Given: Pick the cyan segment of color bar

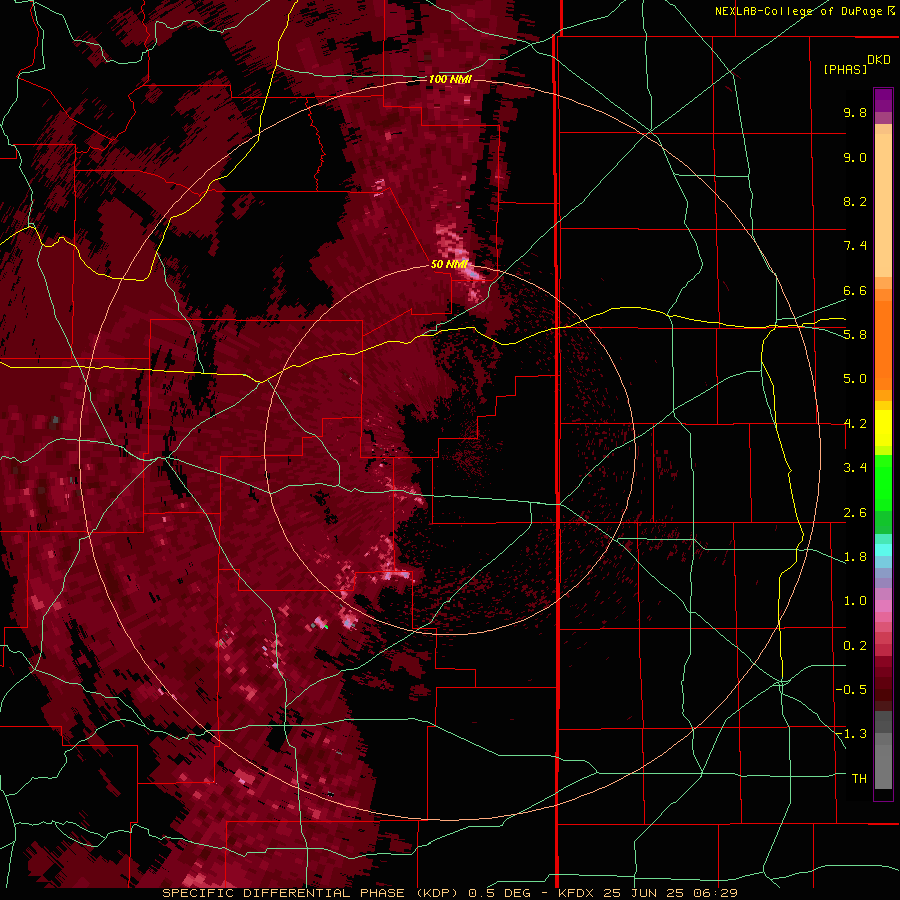Looking at the screenshot, I should click(x=883, y=550).
